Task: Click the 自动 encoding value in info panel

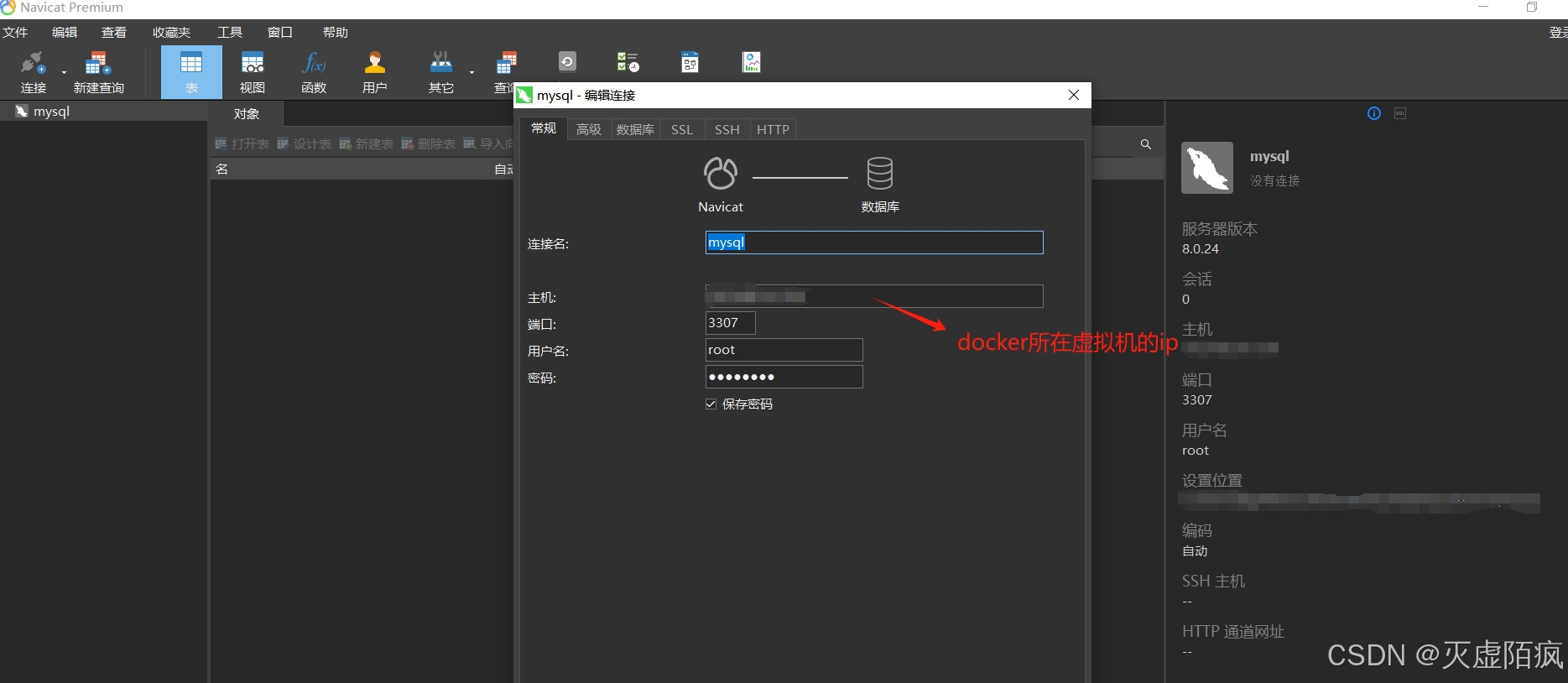Action: [1196, 551]
